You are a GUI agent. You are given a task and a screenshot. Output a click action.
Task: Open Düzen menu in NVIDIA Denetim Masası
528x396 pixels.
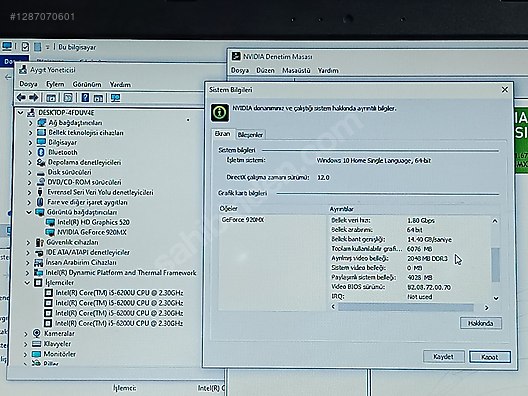coord(265,70)
